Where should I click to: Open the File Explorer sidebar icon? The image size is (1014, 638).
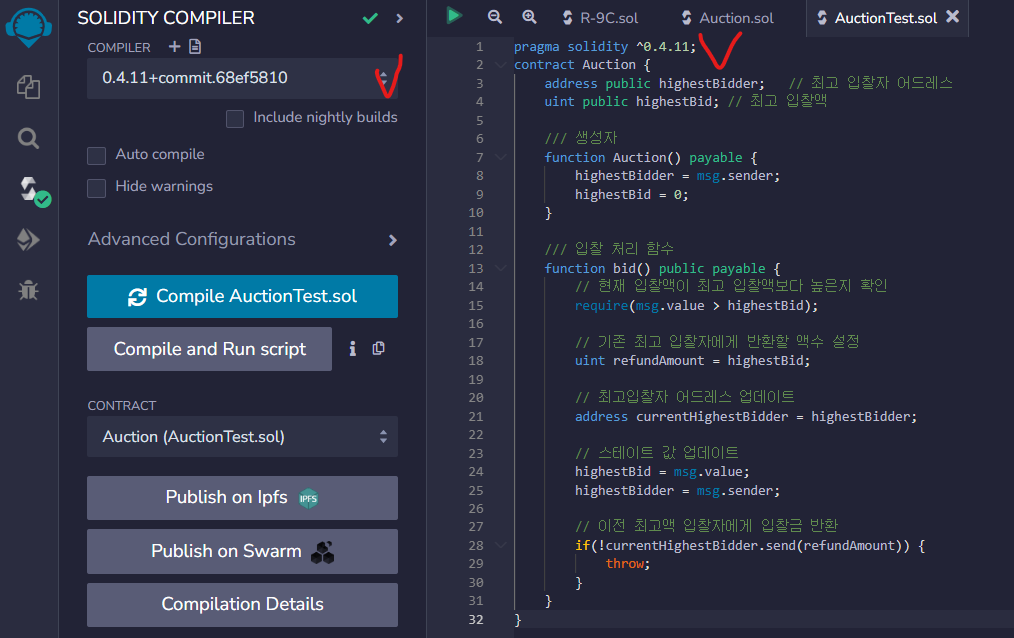[x=28, y=87]
